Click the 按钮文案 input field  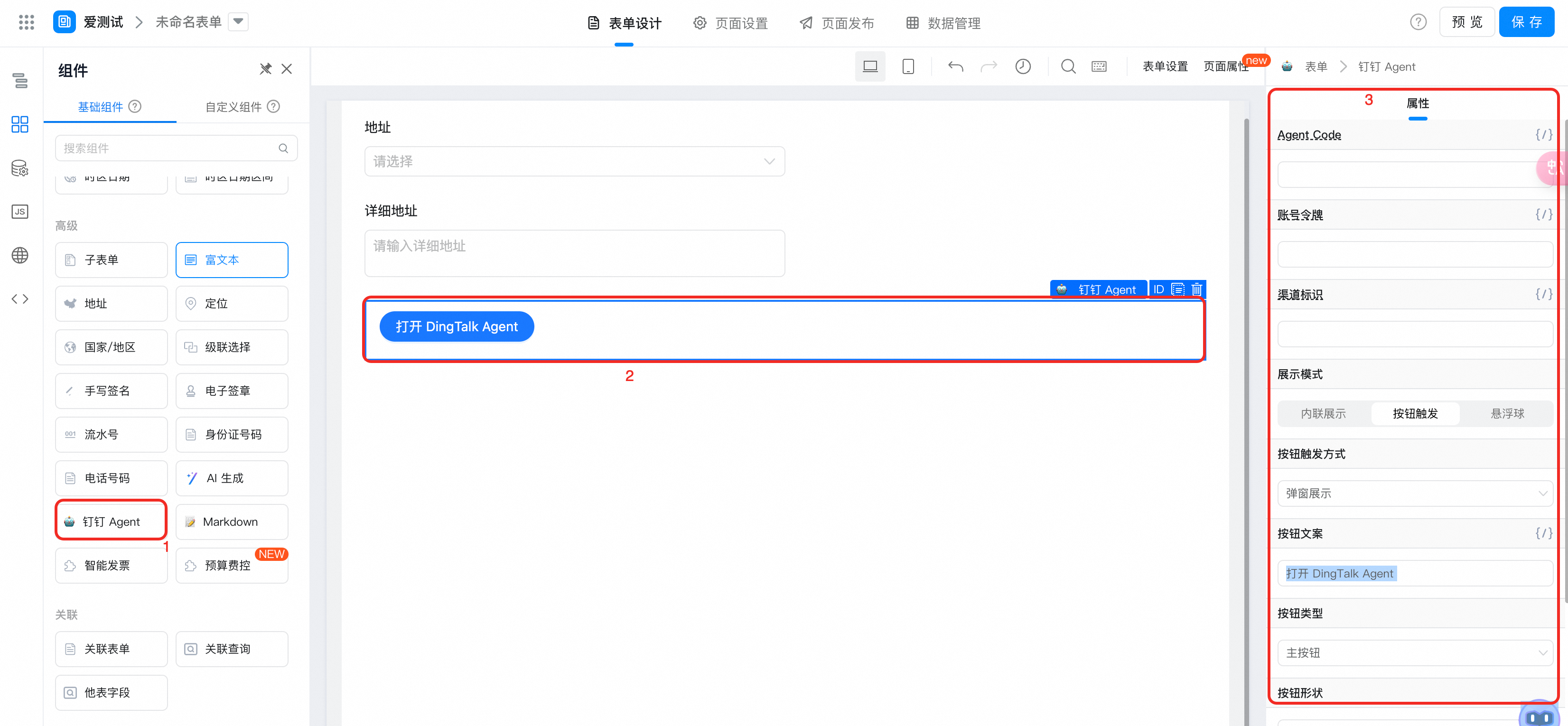point(1415,573)
